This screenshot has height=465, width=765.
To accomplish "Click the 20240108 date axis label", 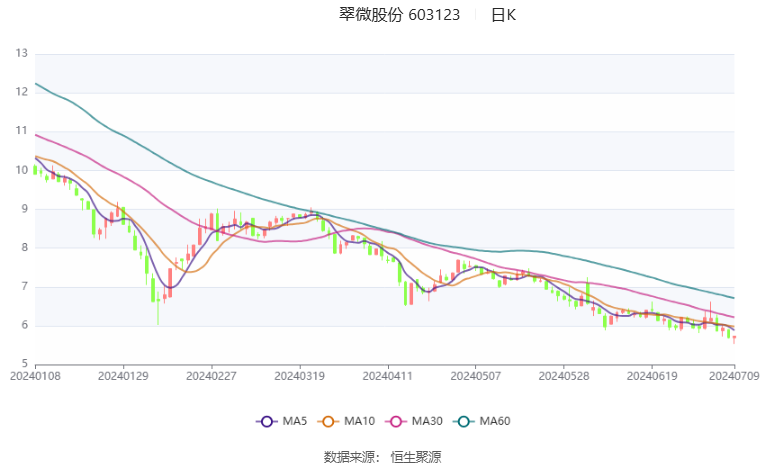I will tap(35, 376).
